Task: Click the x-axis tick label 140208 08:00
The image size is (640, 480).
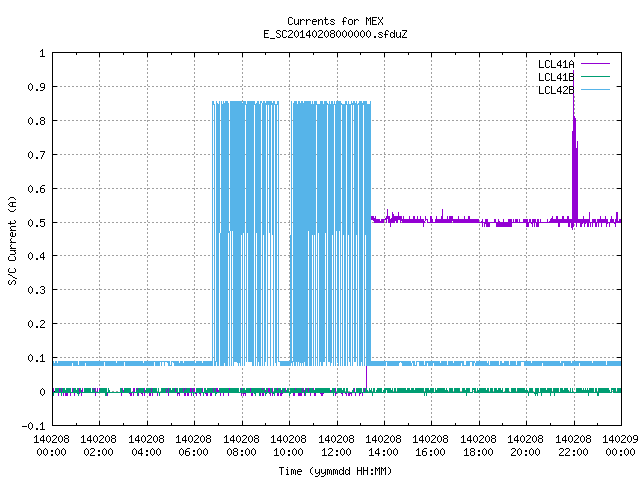Action: point(241,446)
